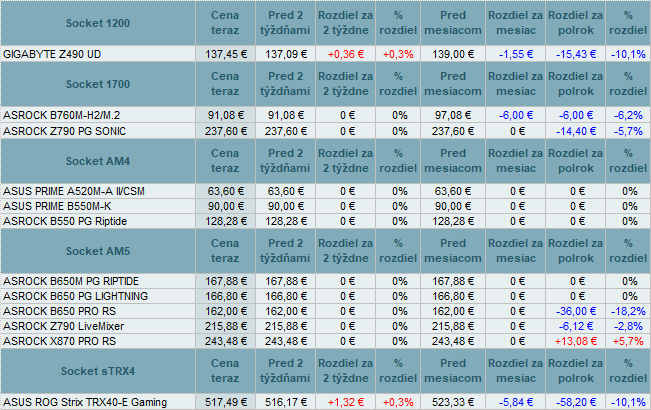Select ASROCK B760M-H2/M.2 product name
Image resolution: width=651 pixels, height=410 pixels.
click(x=61, y=115)
